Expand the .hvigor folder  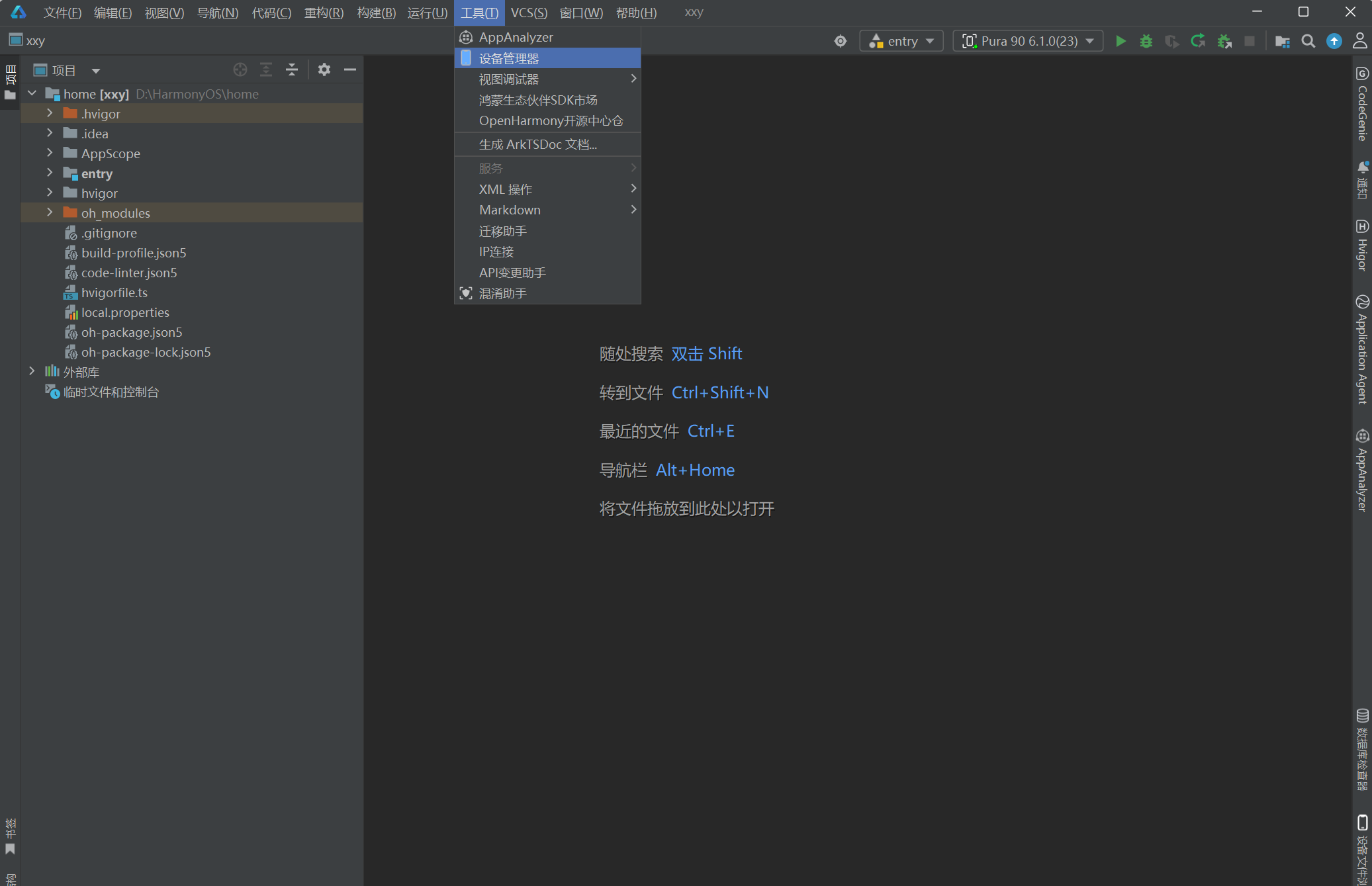pyautogui.click(x=50, y=113)
